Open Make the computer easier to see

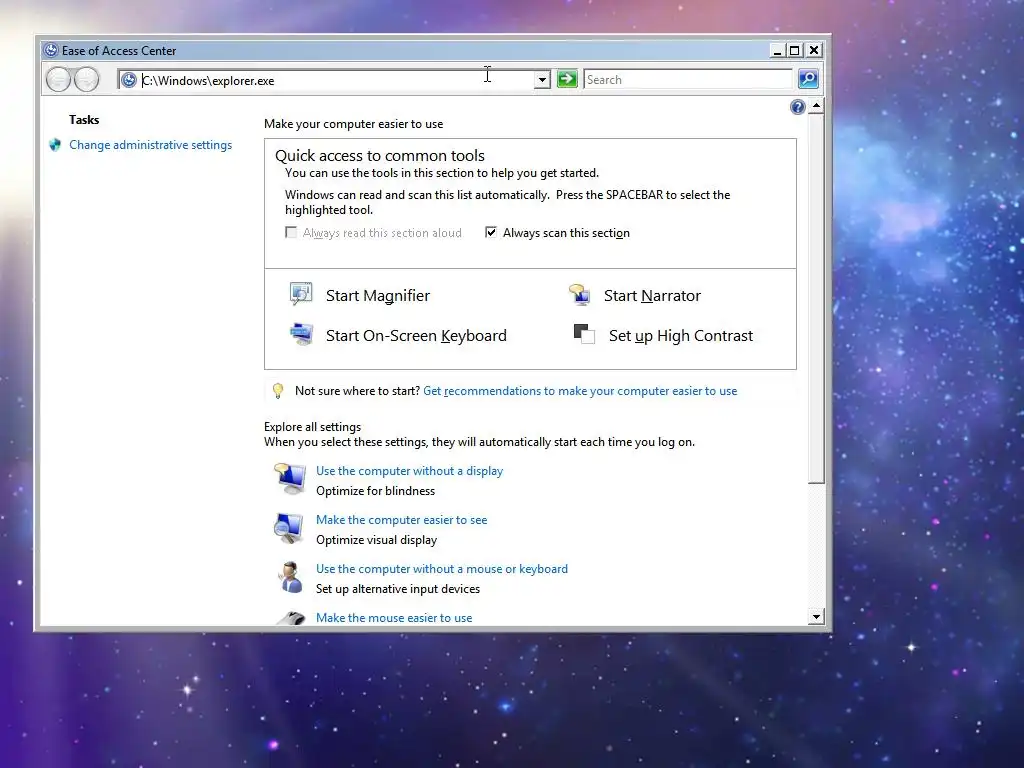[402, 520]
